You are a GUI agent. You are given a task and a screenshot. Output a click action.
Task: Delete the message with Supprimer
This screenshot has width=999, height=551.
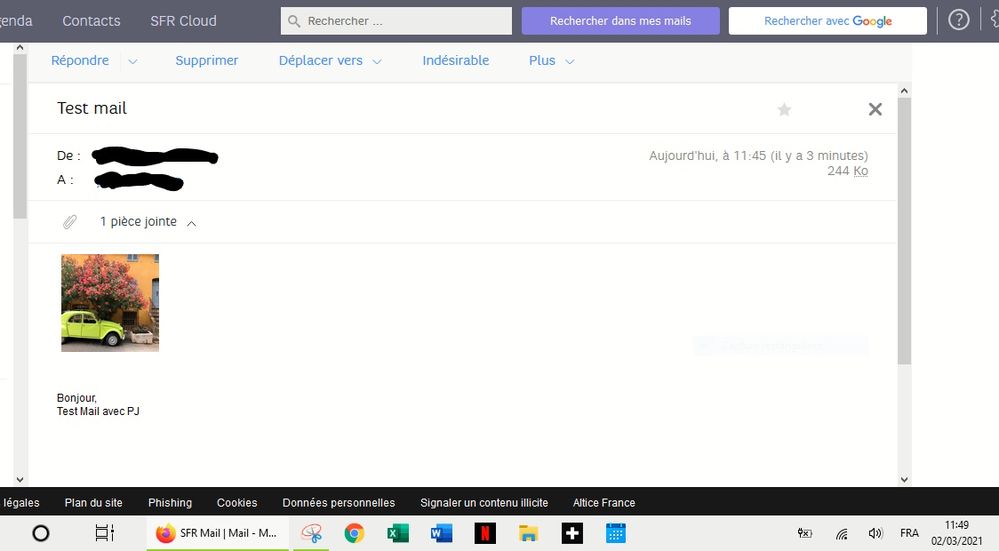pyautogui.click(x=206, y=61)
